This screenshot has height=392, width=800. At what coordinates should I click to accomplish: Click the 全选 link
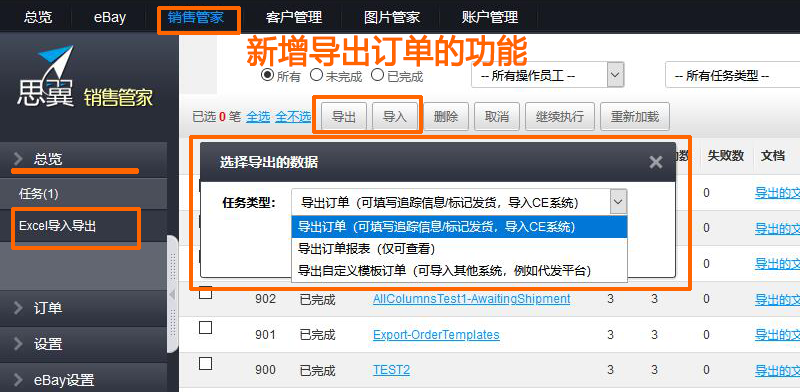click(258, 116)
